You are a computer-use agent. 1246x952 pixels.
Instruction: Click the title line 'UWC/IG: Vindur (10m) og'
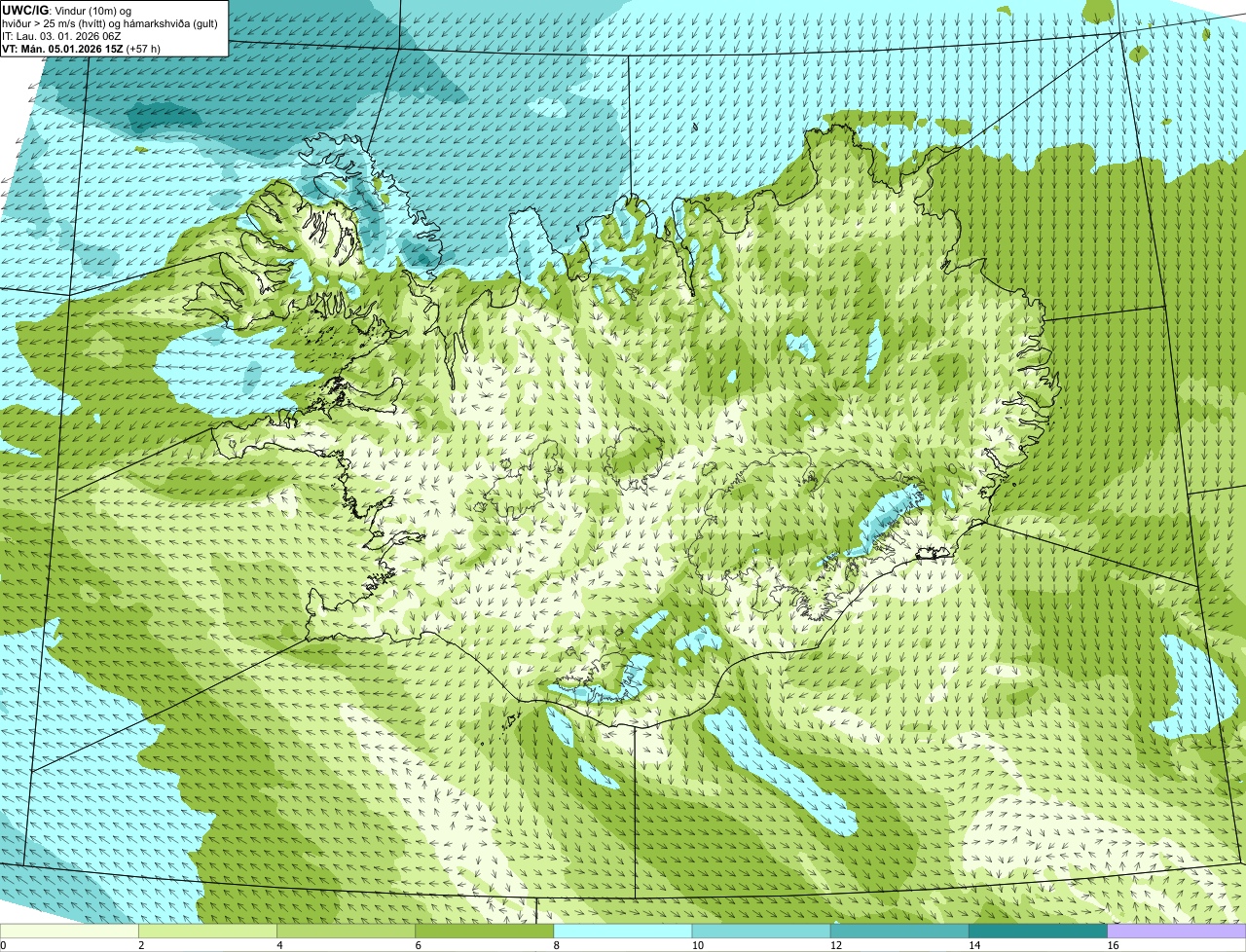coord(66,10)
